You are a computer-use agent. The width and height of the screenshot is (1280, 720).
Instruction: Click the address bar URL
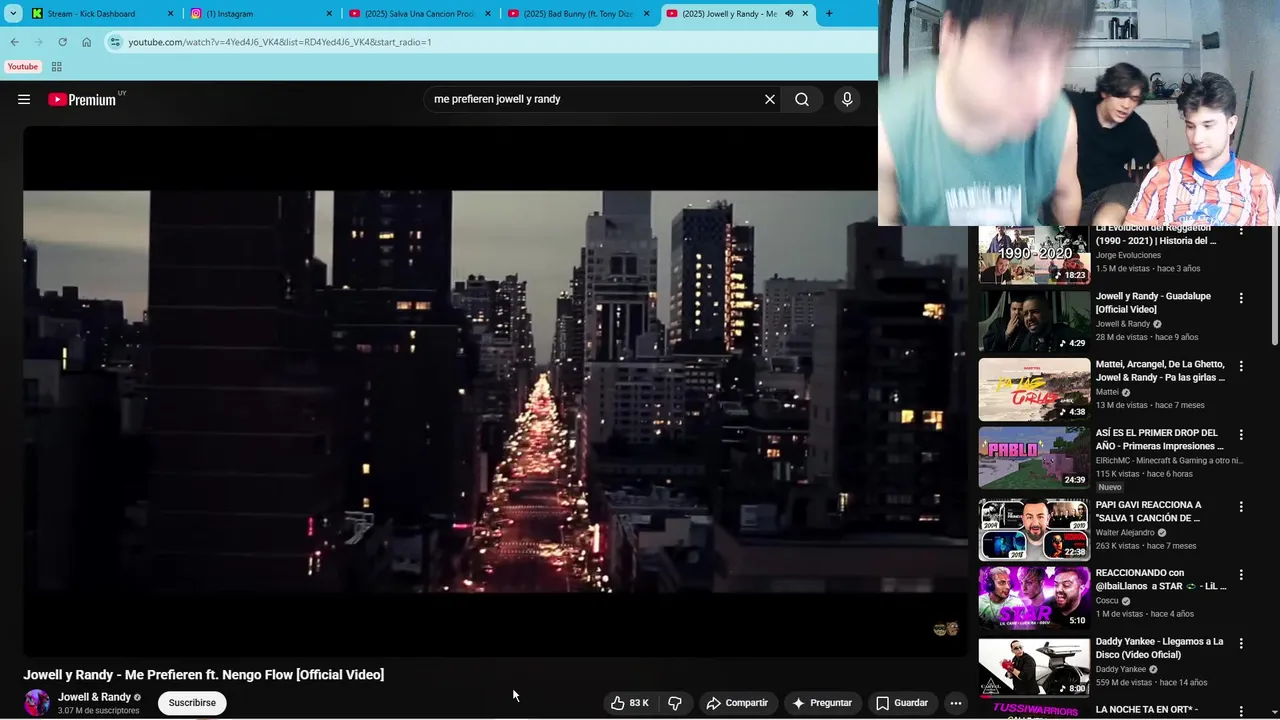point(280,42)
